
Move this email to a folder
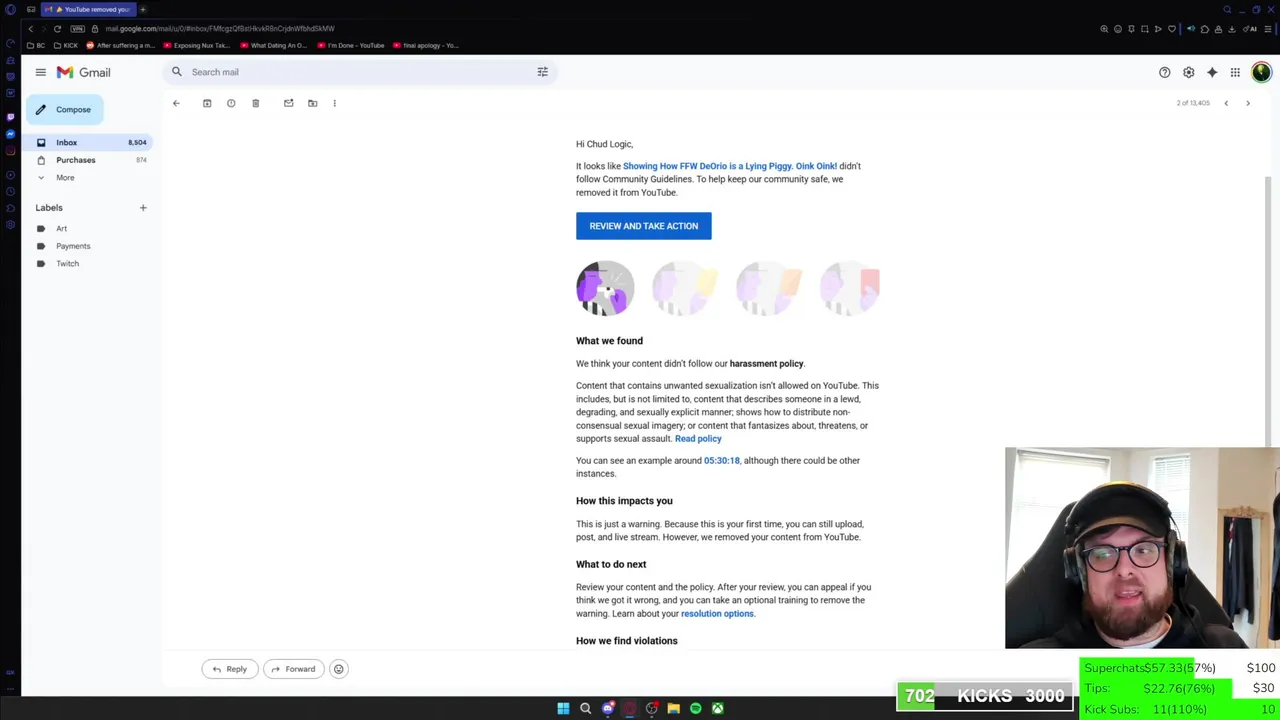pyautogui.click(x=312, y=103)
